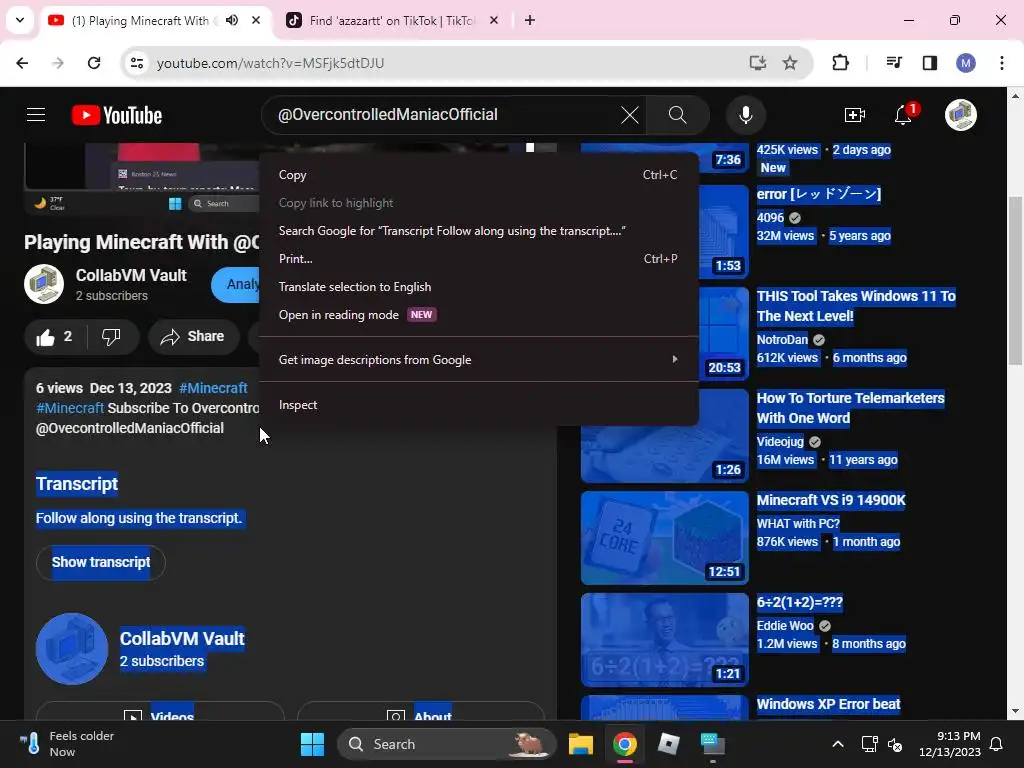Clear the YouTube search box text
The height and width of the screenshot is (768, 1024).
[x=630, y=115]
